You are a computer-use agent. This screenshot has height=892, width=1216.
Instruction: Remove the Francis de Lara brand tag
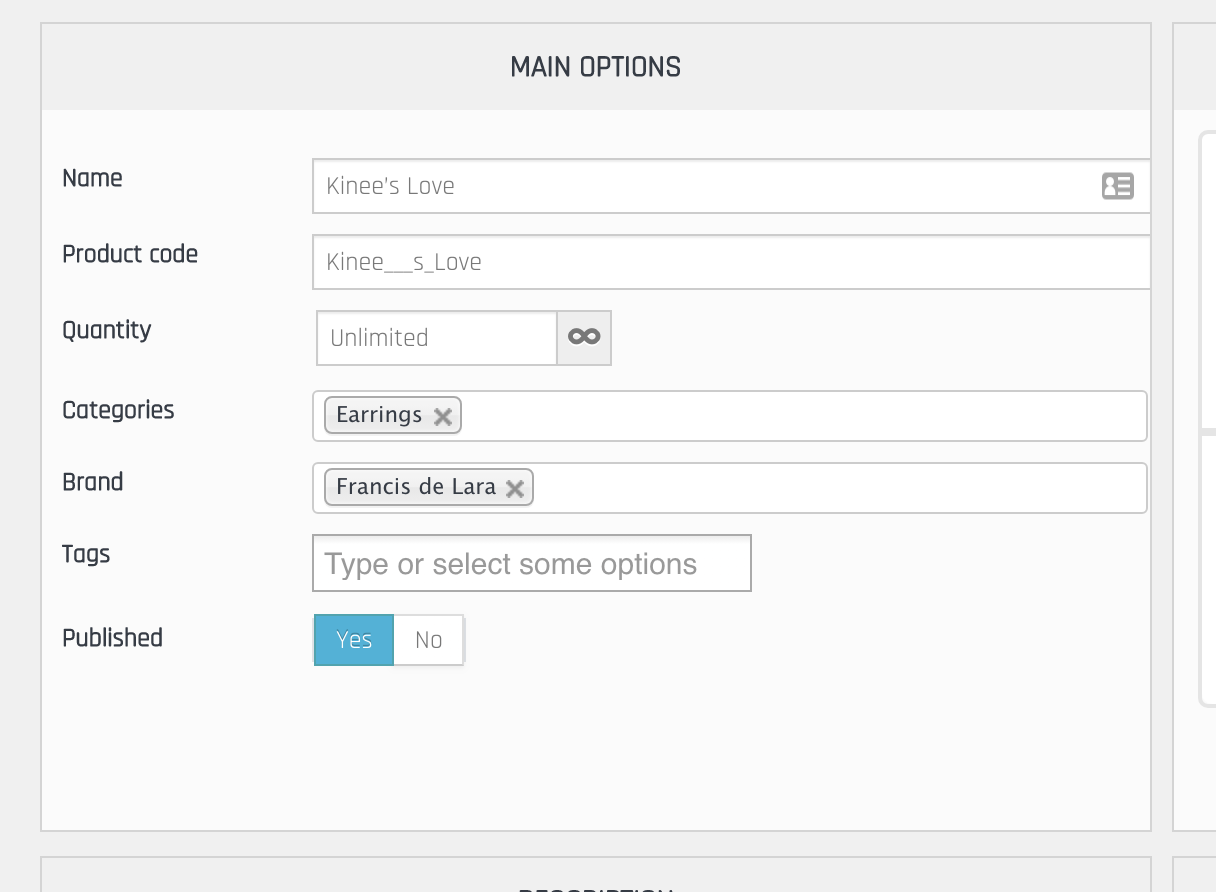coord(515,488)
